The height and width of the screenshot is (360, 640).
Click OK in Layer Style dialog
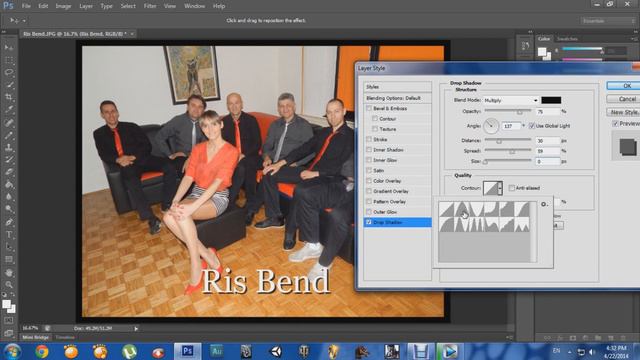coord(623,86)
